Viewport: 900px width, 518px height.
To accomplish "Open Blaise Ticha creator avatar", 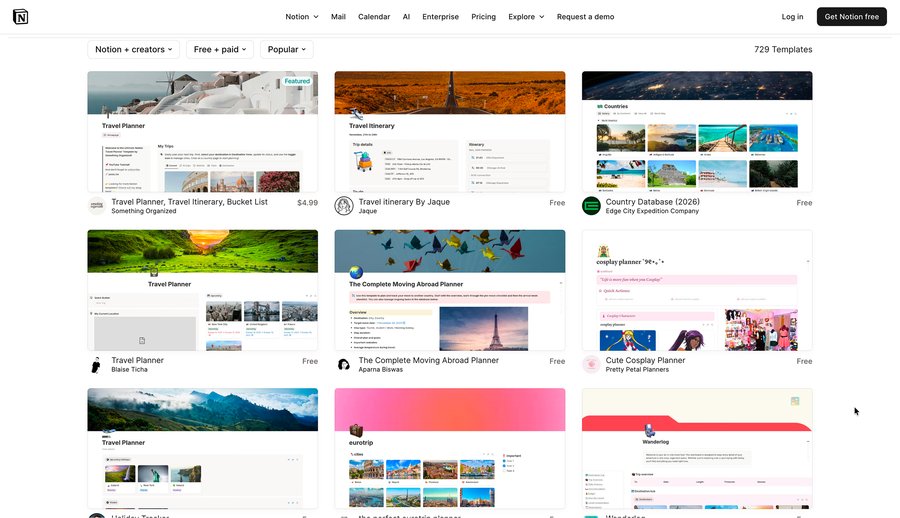I will point(97,364).
